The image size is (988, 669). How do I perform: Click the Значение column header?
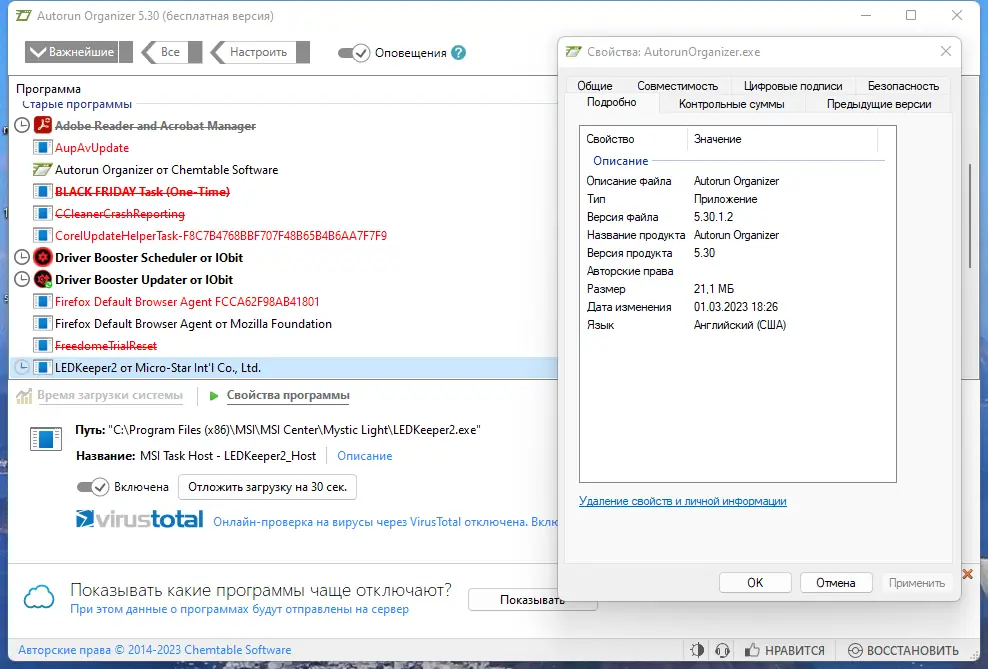(782, 139)
